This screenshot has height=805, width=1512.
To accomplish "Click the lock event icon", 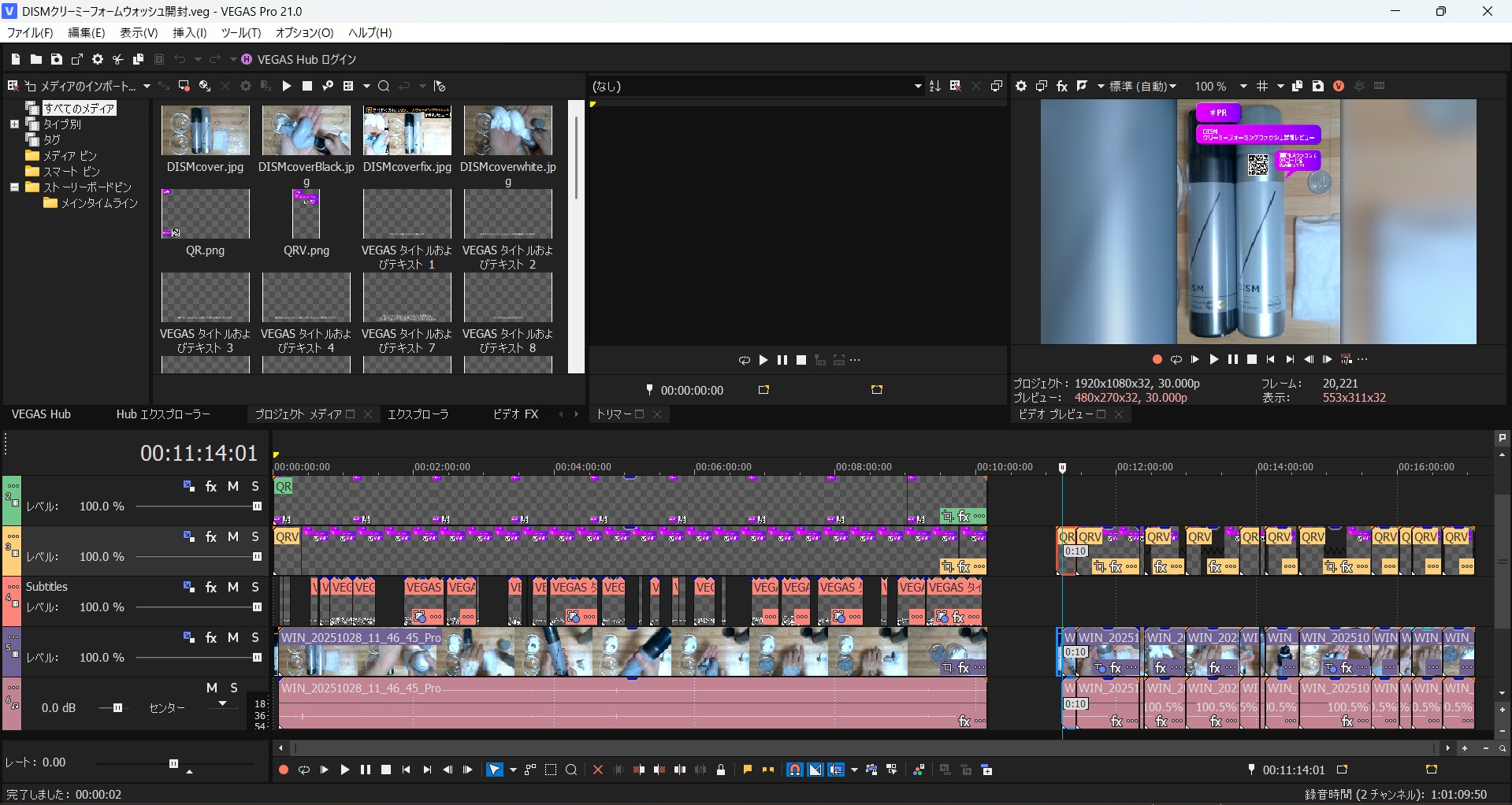I will (721, 770).
